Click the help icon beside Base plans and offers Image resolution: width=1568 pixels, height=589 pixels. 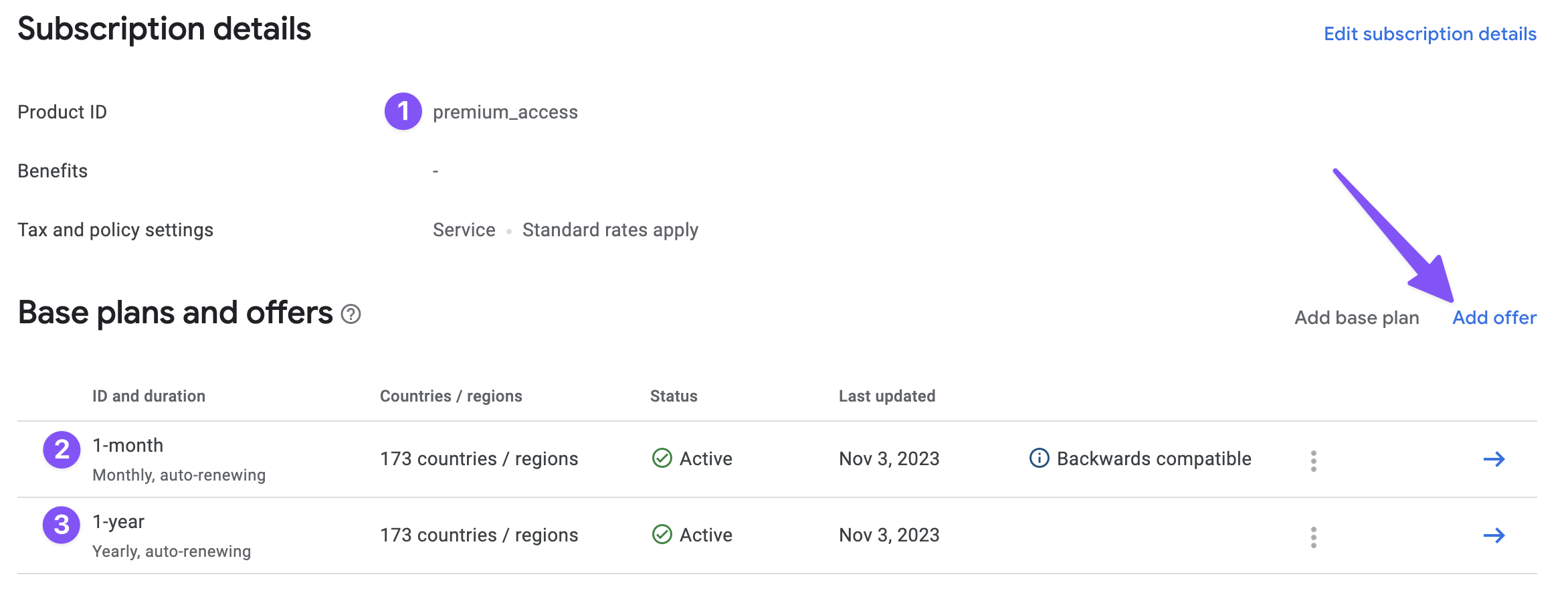351,314
